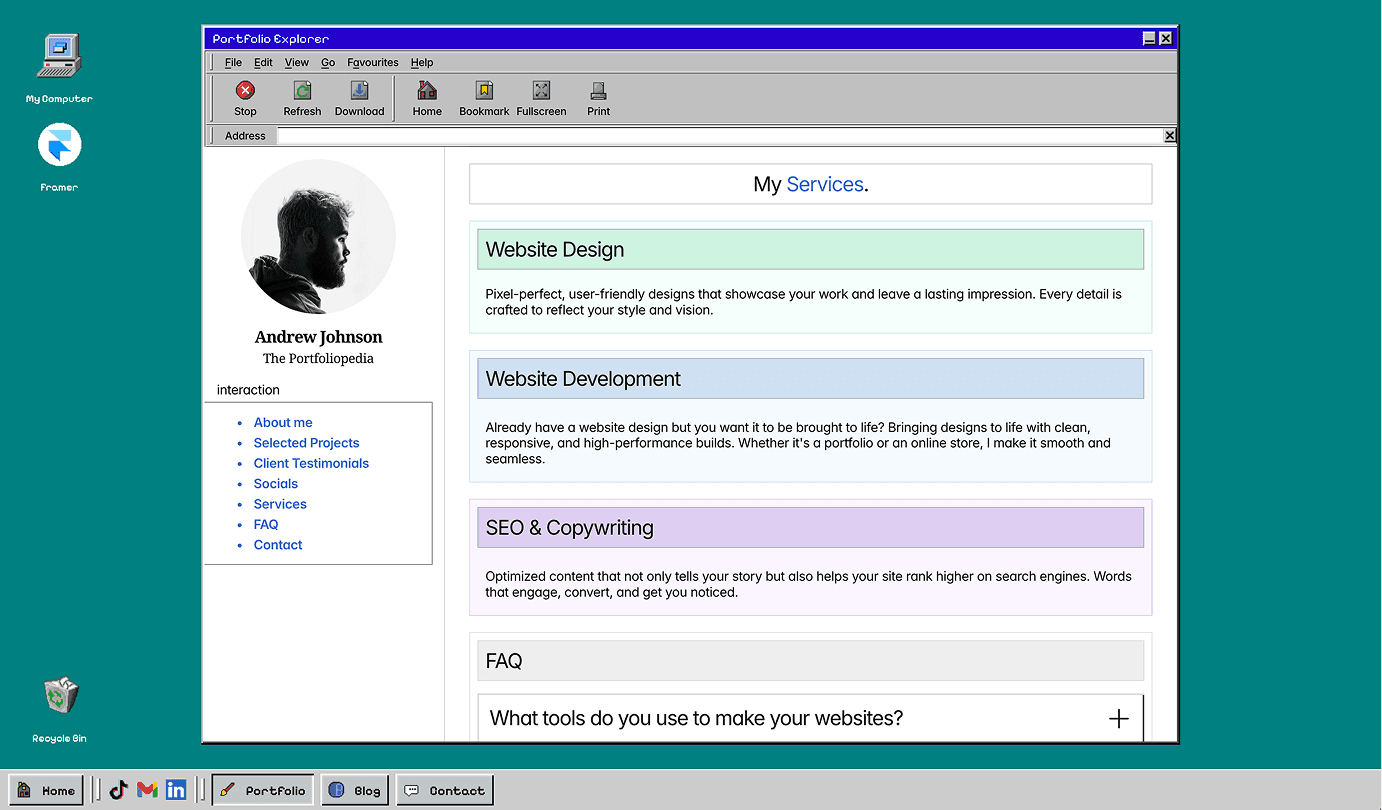The width and height of the screenshot is (1382, 810).
Task: Click the Andrew Johnson name text
Action: pyautogui.click(x=318, y=337)
